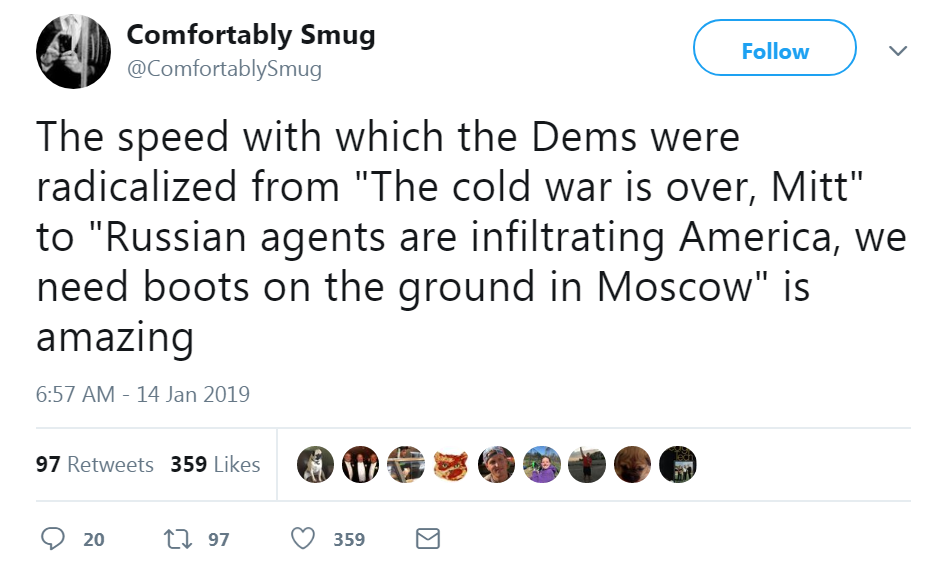
Task: Open the orange cat liker avatar
Action: [451, 464]
